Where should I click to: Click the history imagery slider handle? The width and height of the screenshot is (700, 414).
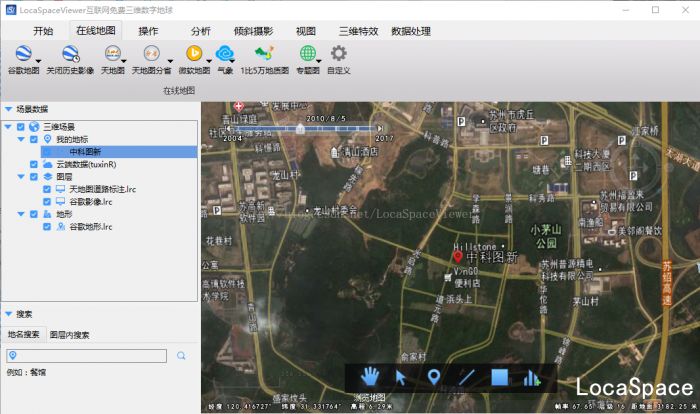tap(300, 130)
